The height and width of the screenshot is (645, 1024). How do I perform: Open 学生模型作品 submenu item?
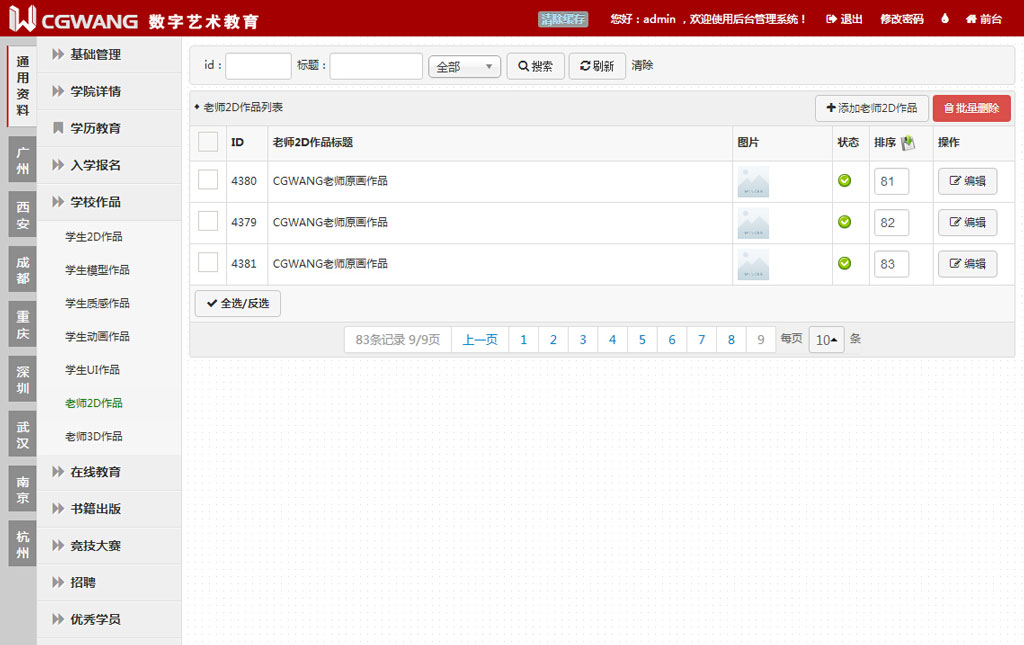[97, 270]
